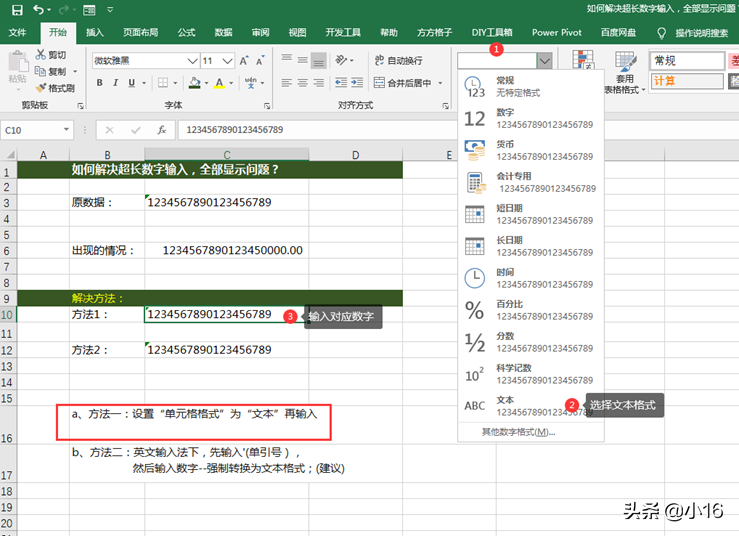This screenshot has height=536, width=739.
Task: Switch to the Power Pivot tab
Action: click(557, 33)
